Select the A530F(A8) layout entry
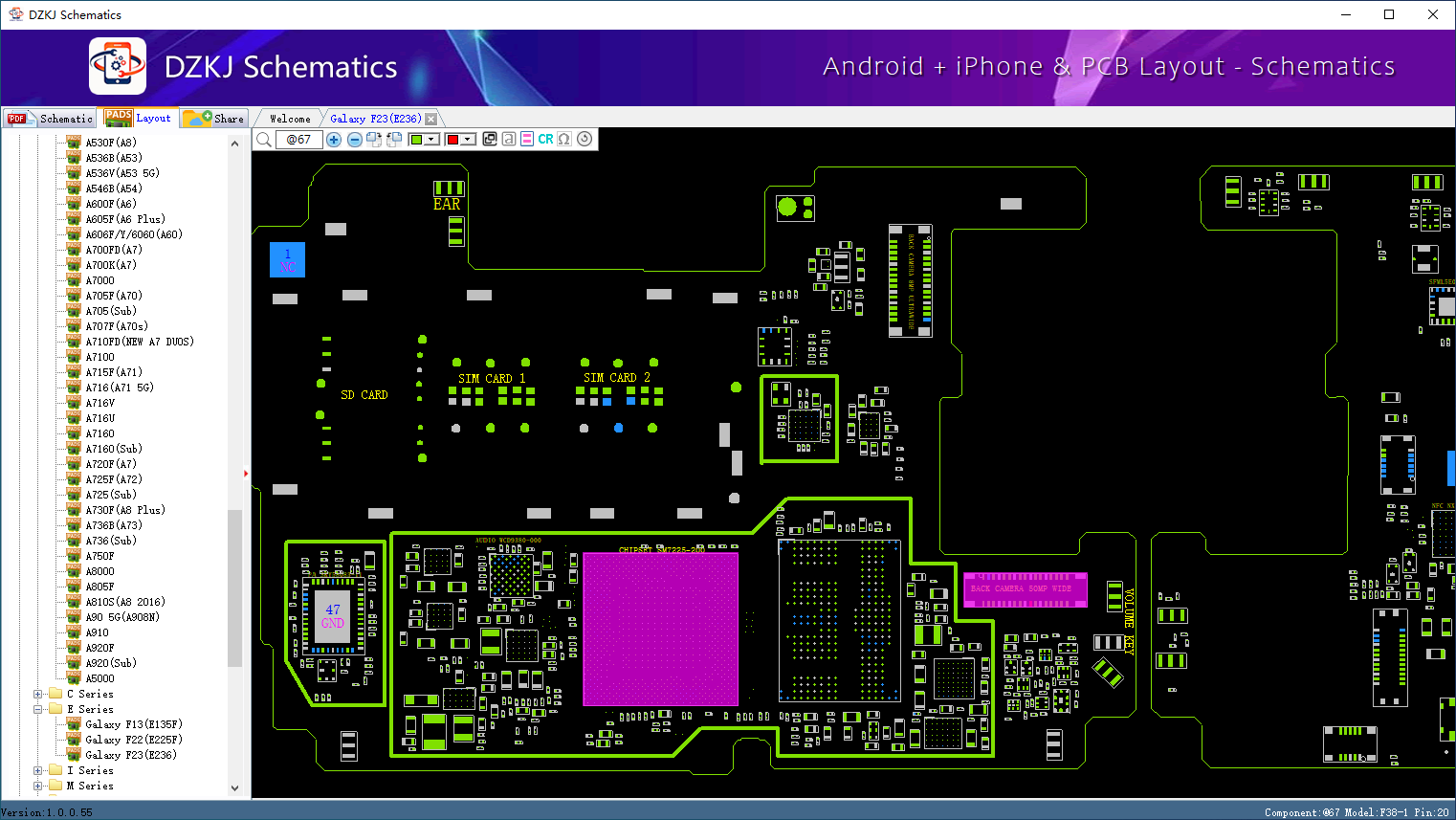 pos(111,143)
